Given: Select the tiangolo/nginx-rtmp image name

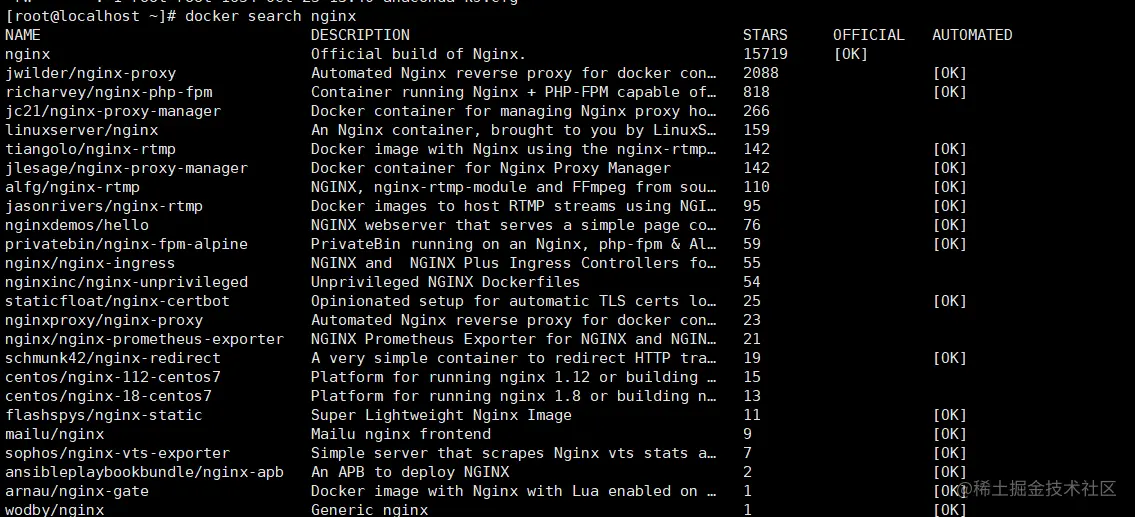Looking at the screenshot, I should (x=90, y=149).
